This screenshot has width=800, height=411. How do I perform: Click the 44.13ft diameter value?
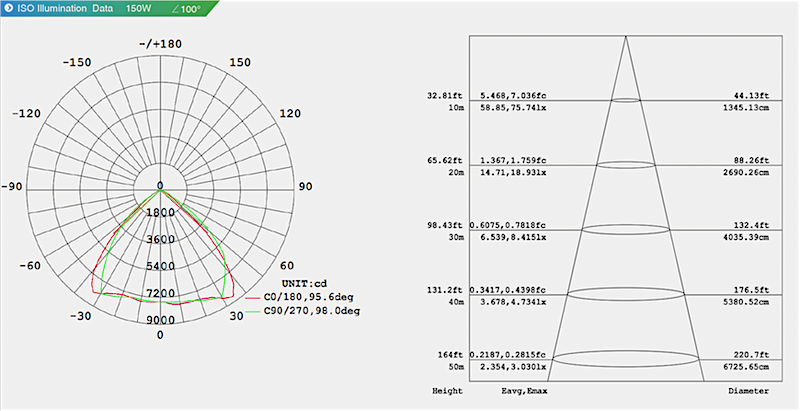point(752,95)
